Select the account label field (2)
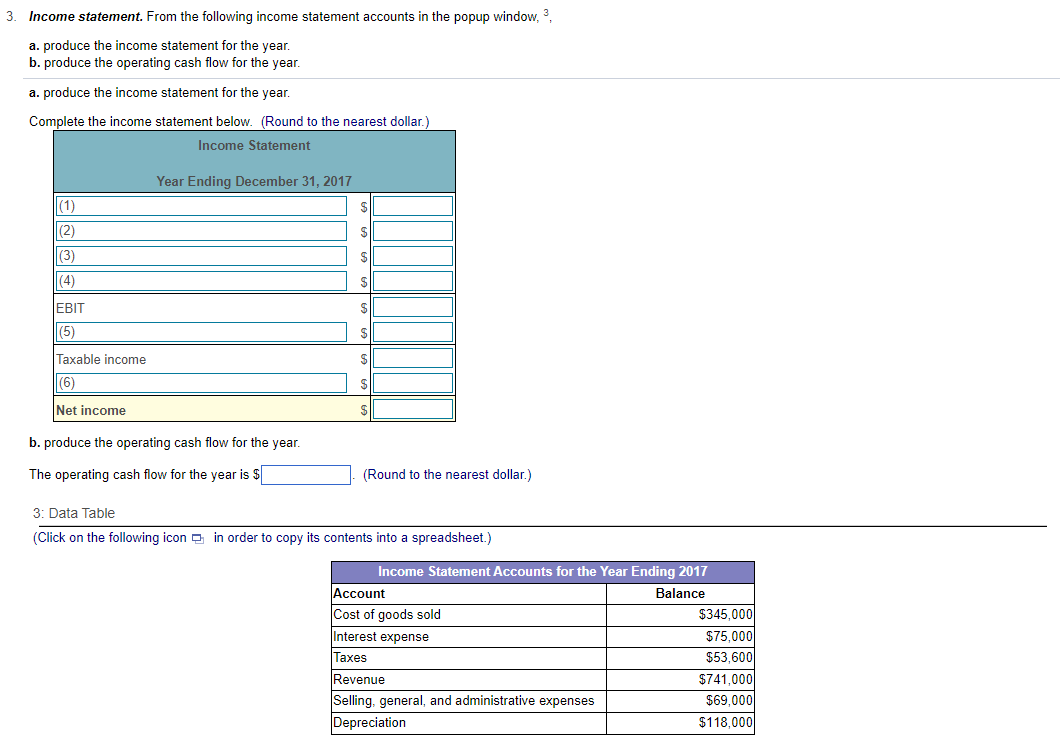Screen dimensions: 1060x751 (x=200, y=230)
